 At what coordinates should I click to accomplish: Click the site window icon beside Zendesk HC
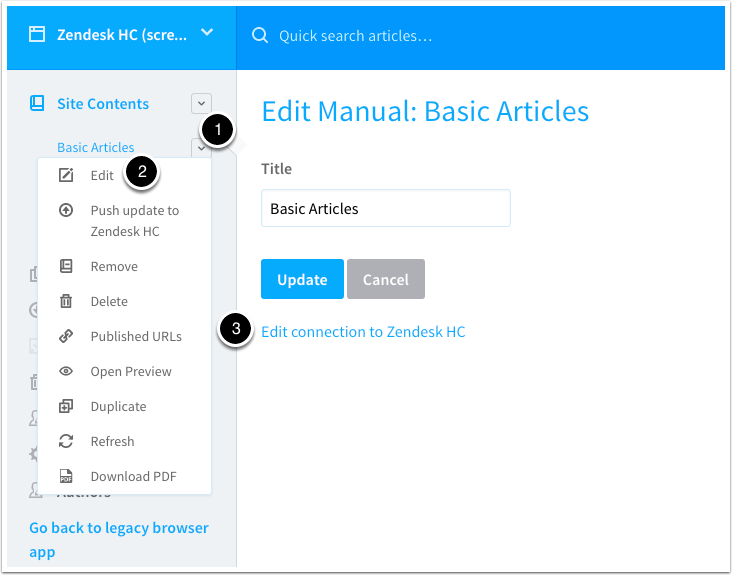37,35
